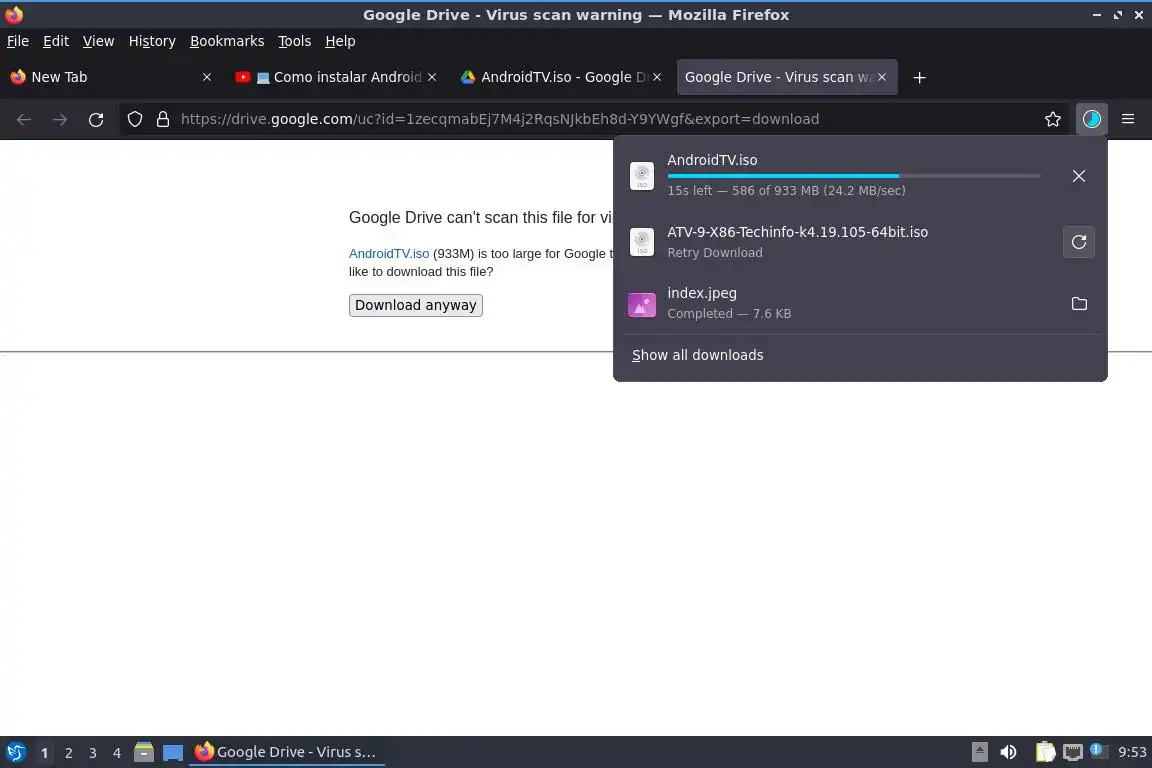The height and width of the screenshot is (768, 1152).
Task: Click the Retry Download text
Action: (715, 252)
